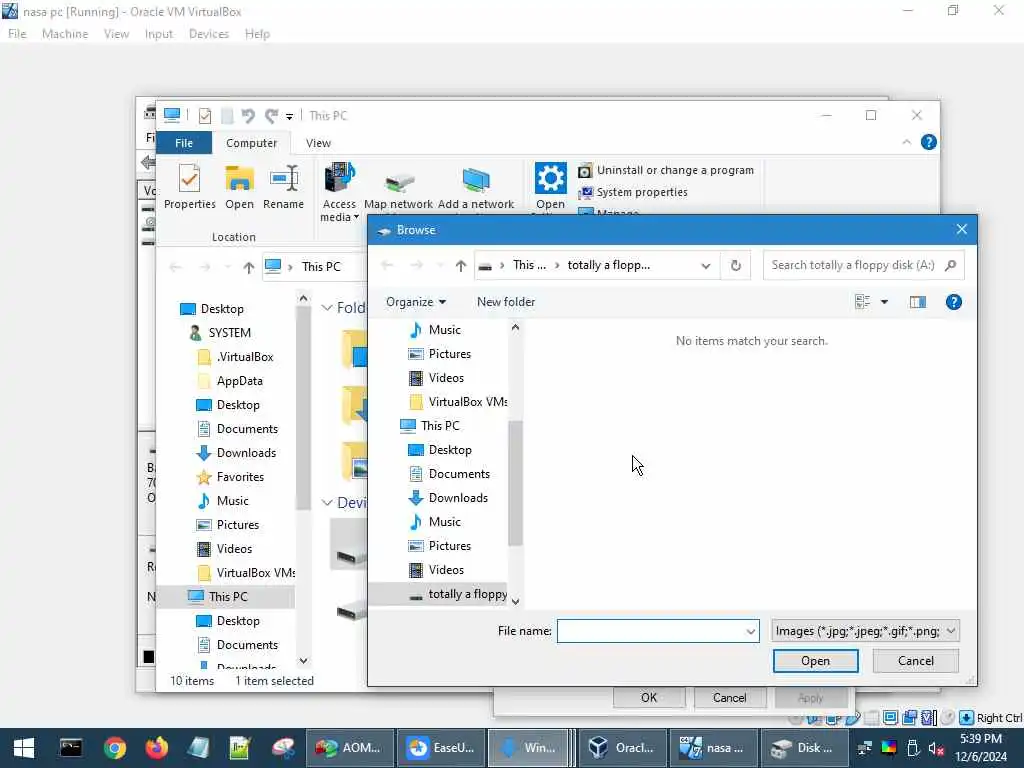Viewport: 1024px width, 768px height.
Task: Click the muted volume icon in the system tray
Action: pos(935,748)
